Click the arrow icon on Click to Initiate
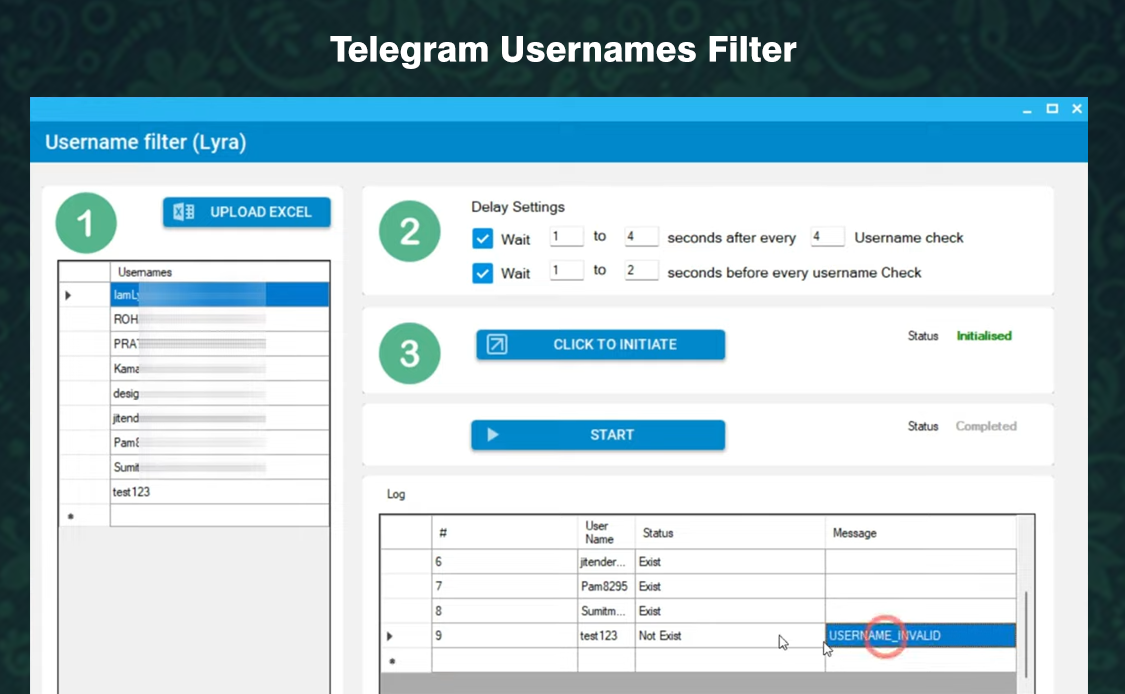Screen dimensions: 1125x694 (x=497, y=345)
